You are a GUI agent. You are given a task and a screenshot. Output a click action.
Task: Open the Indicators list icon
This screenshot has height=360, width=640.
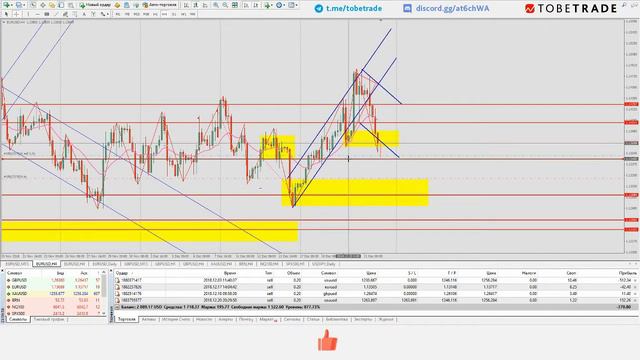click(x=267, y=5)
